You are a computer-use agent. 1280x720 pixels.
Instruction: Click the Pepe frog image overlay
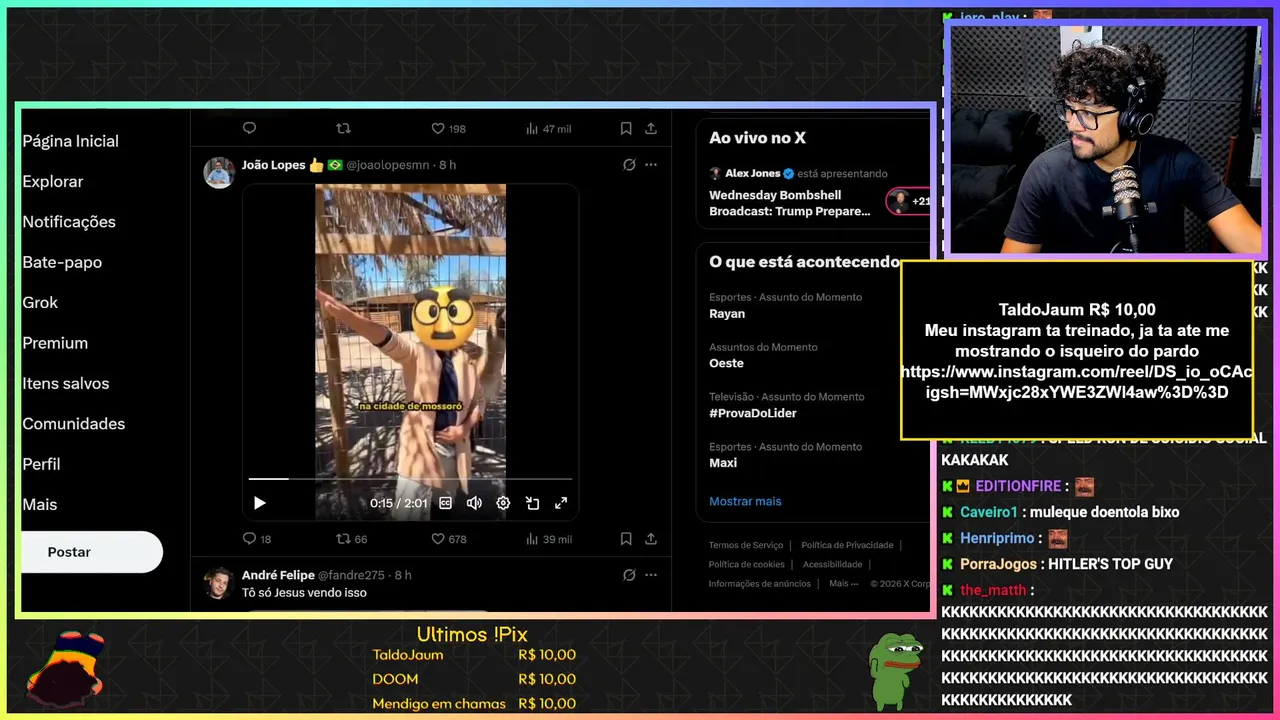pos(895,670)
